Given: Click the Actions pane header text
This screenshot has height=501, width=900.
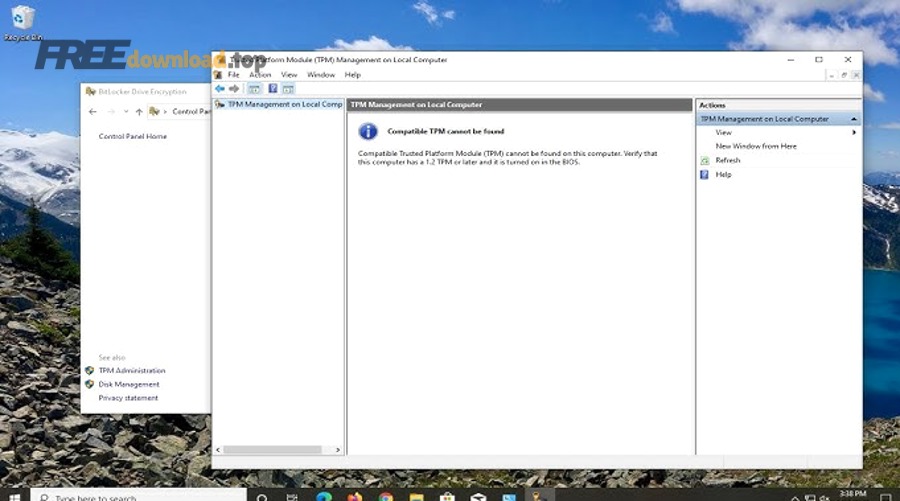Looking at the screenshot, I should tap(712, 106).
